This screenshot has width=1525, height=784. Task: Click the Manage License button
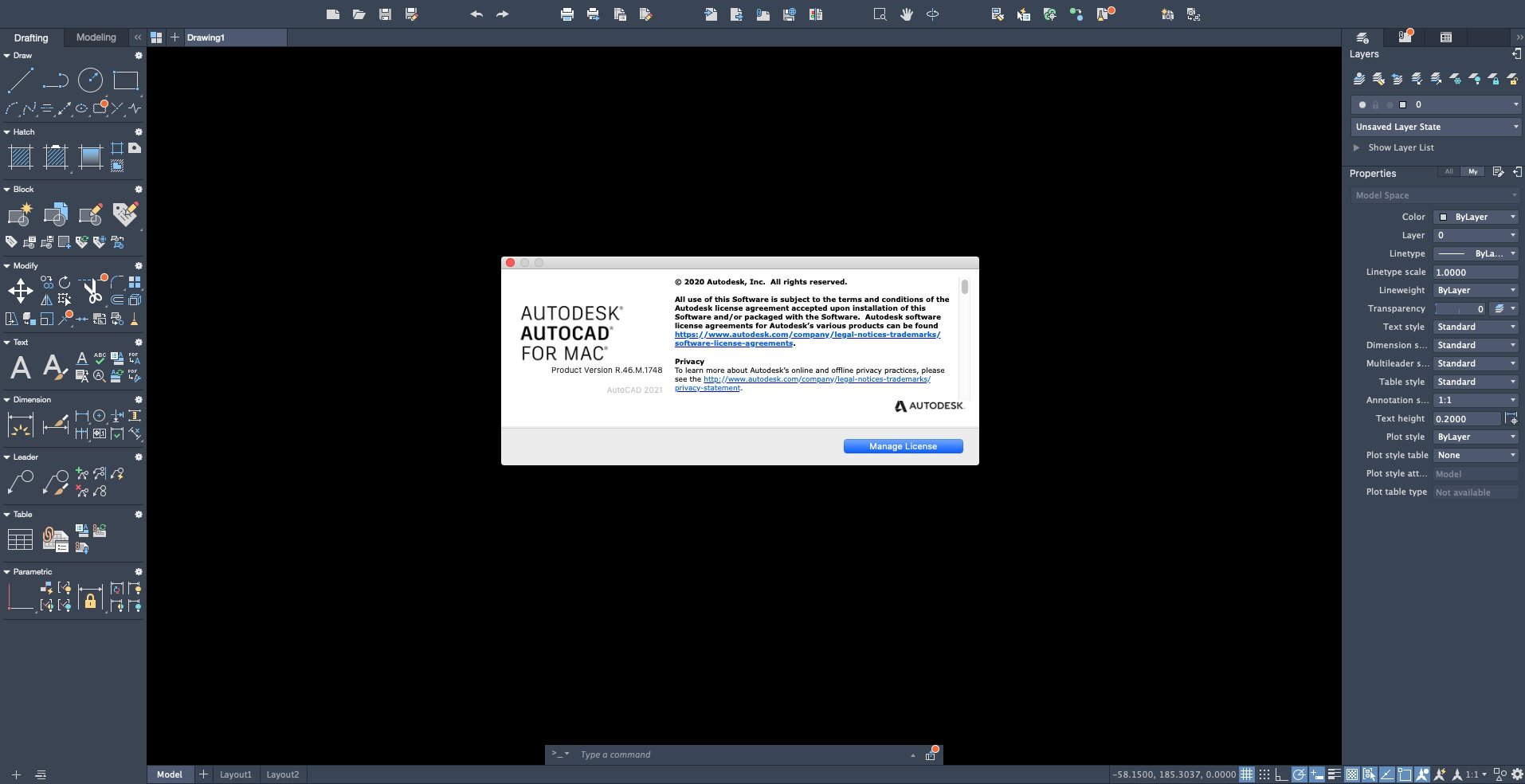click(x=903, y=446)
